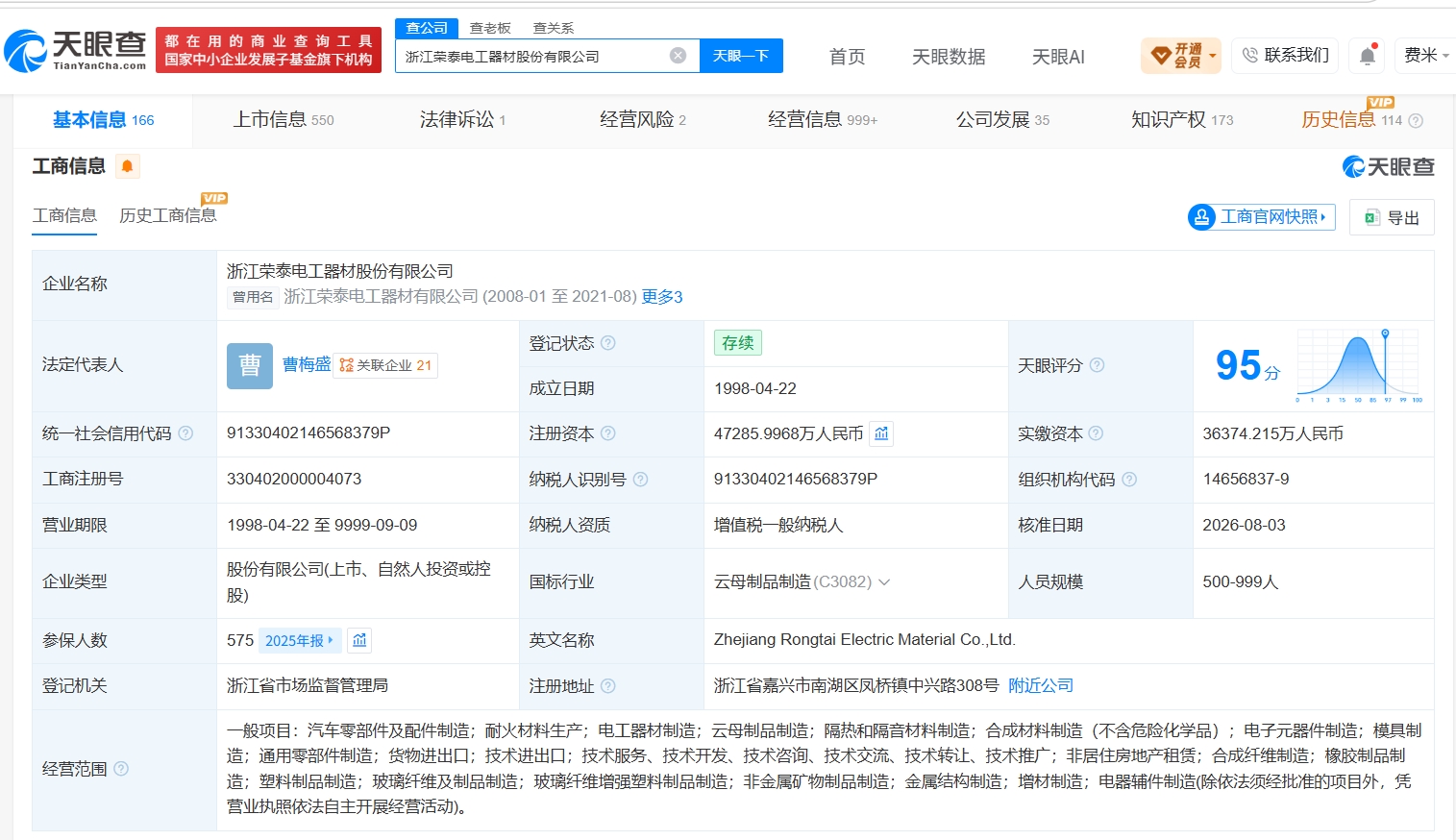Viewport: 1456px width, 840px height.
Task: Clear the search box text
Action: pyautogui.click(x=678, y=56)
